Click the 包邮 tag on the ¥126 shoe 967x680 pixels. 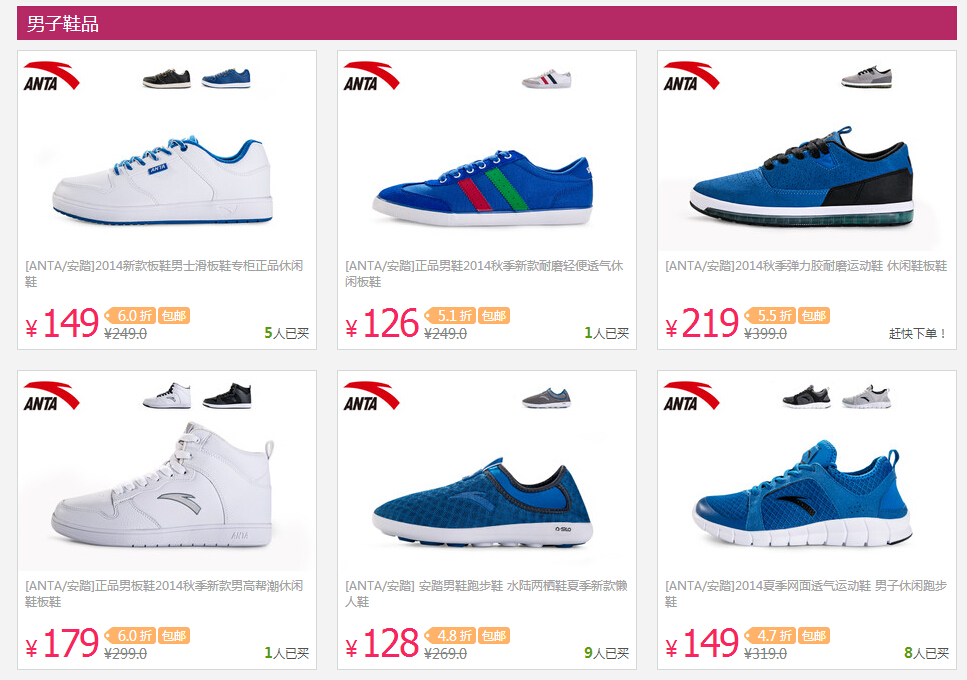[x=494, y=316]
